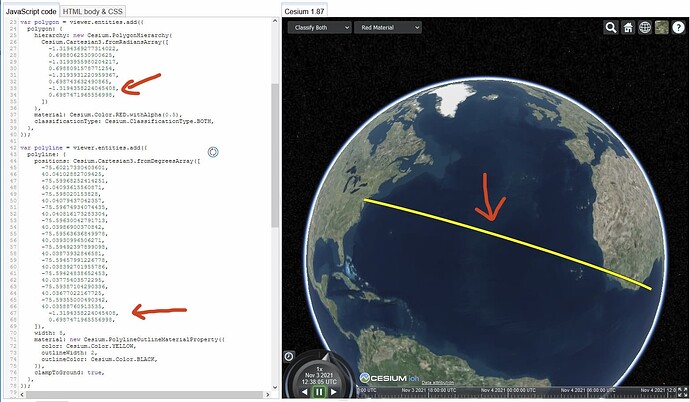690x402 pixels.
Task: Click the code editor vertical scrollbar thumb
Action: pyautogui.click(x=275, y=155)
